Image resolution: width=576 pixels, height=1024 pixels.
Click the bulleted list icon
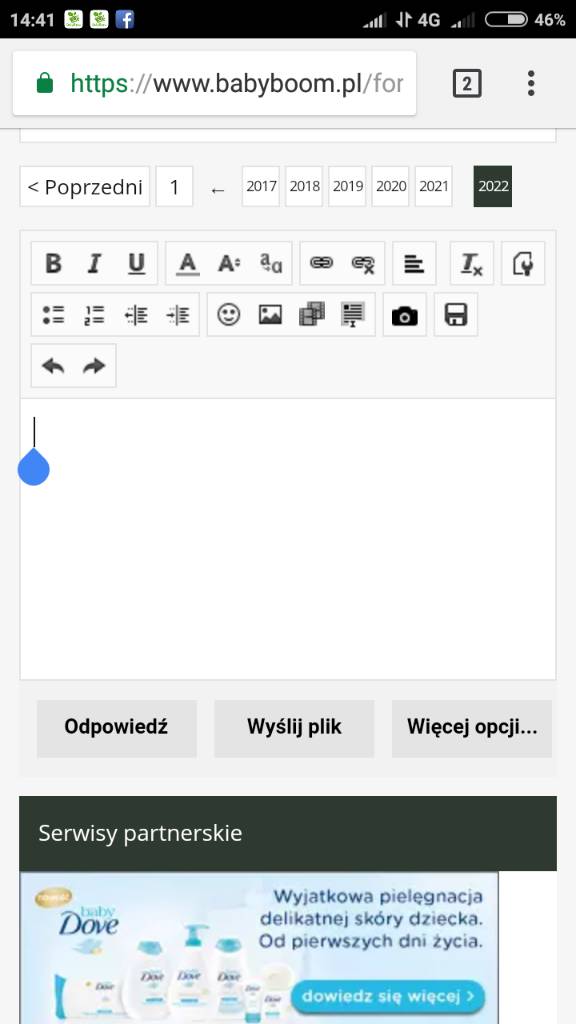(54, 315)
